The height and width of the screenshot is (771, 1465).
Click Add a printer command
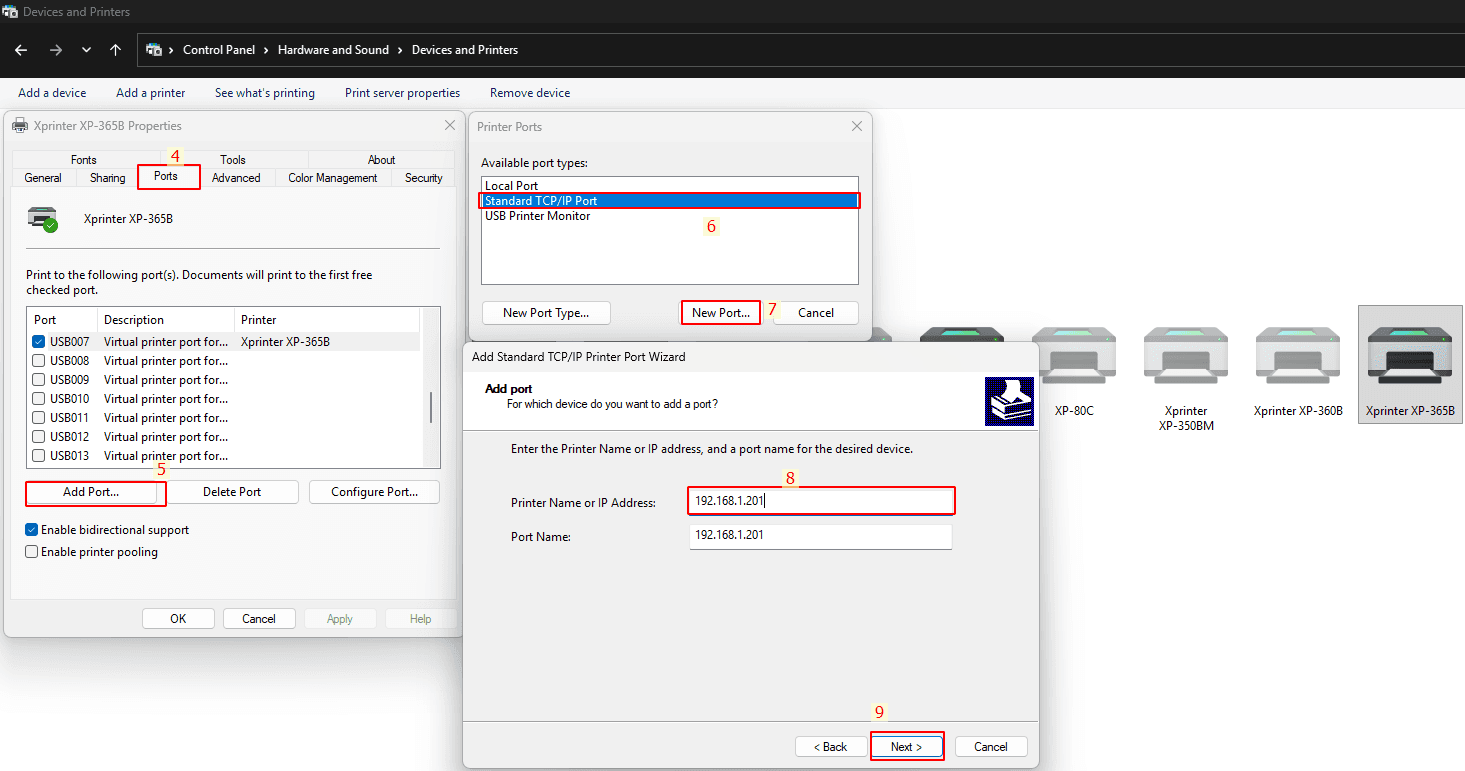151,93
